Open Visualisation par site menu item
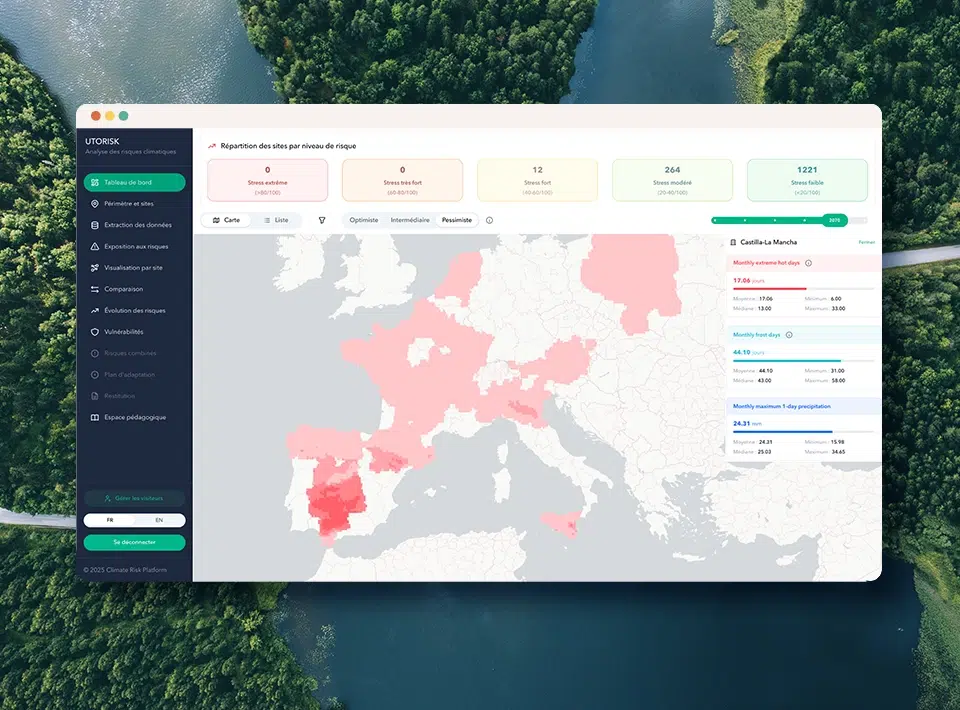960x710 pixels. click(134, 268)
